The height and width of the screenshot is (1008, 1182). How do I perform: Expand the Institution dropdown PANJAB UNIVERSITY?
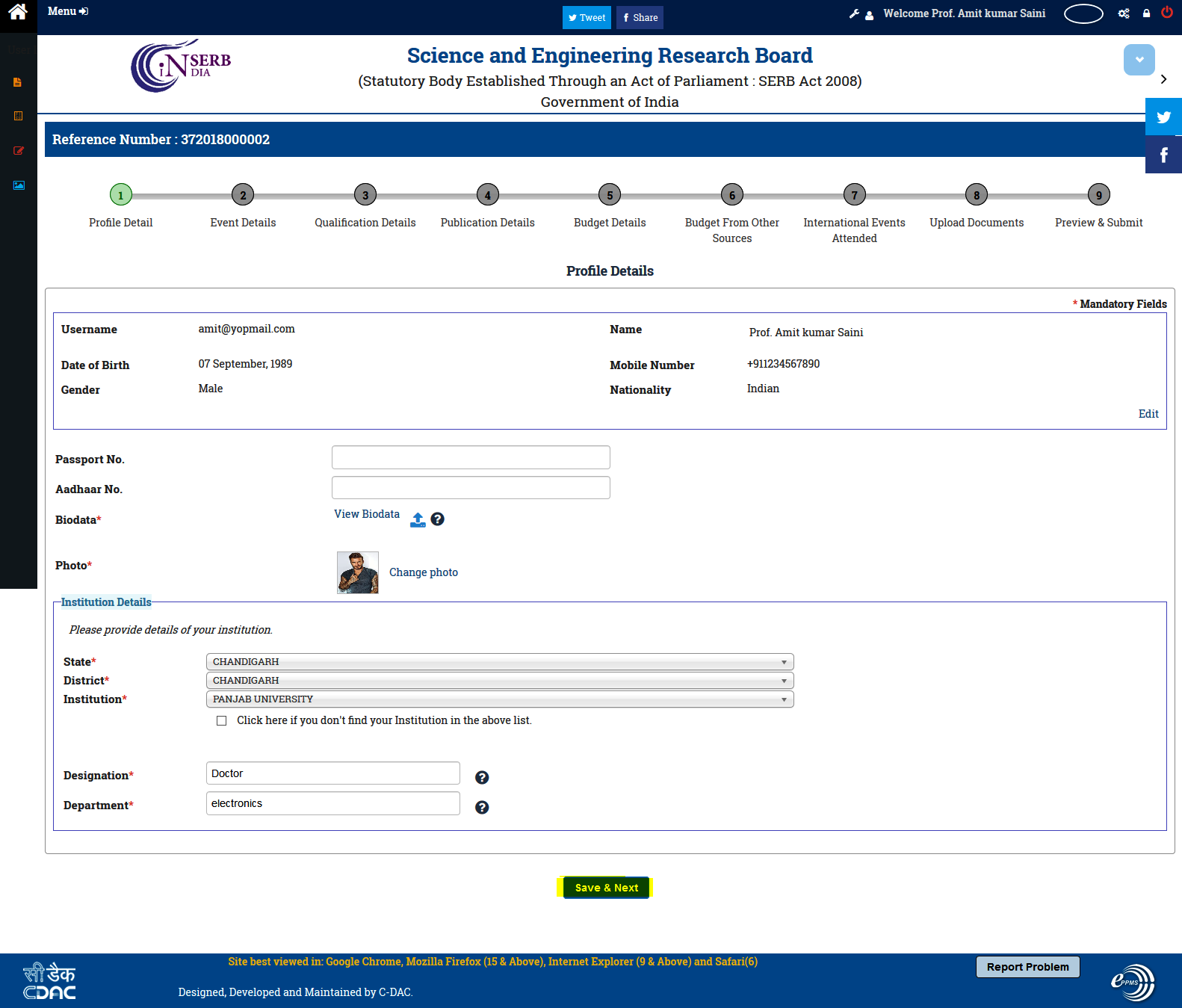tap(499, 699)
